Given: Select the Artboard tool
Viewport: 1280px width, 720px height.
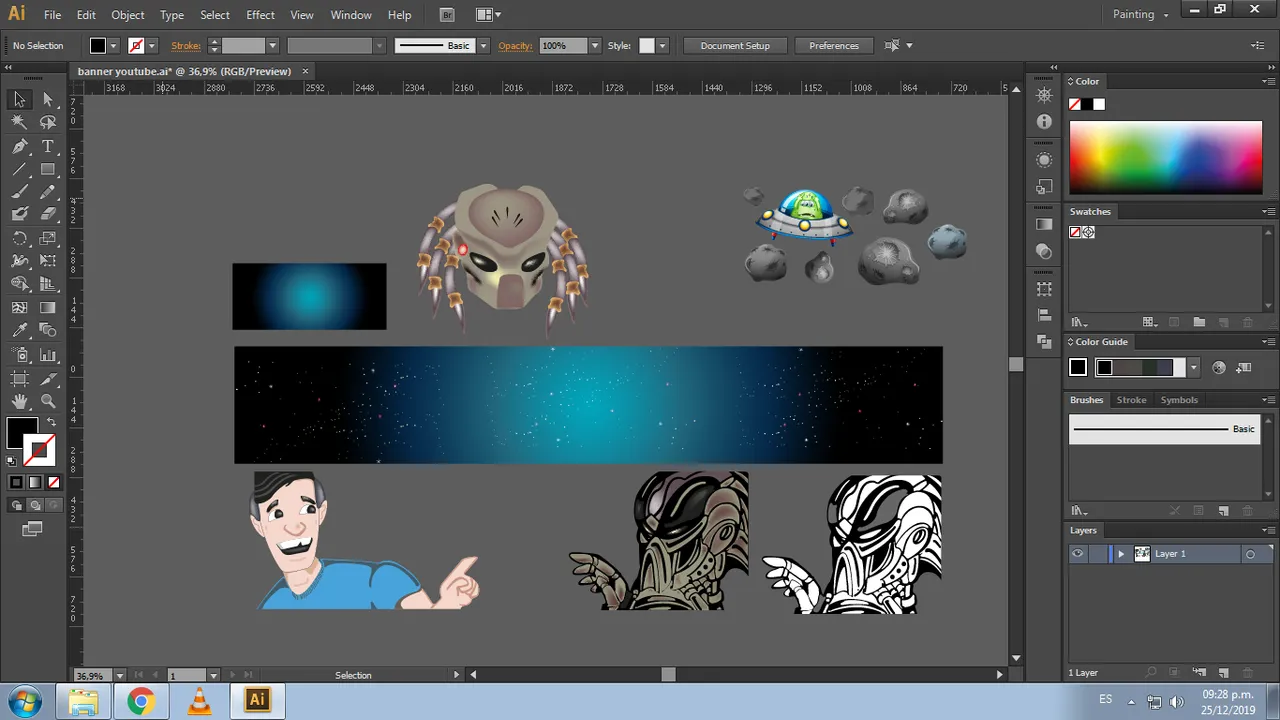Looking at the screenshot, I should tap(19, 378).
